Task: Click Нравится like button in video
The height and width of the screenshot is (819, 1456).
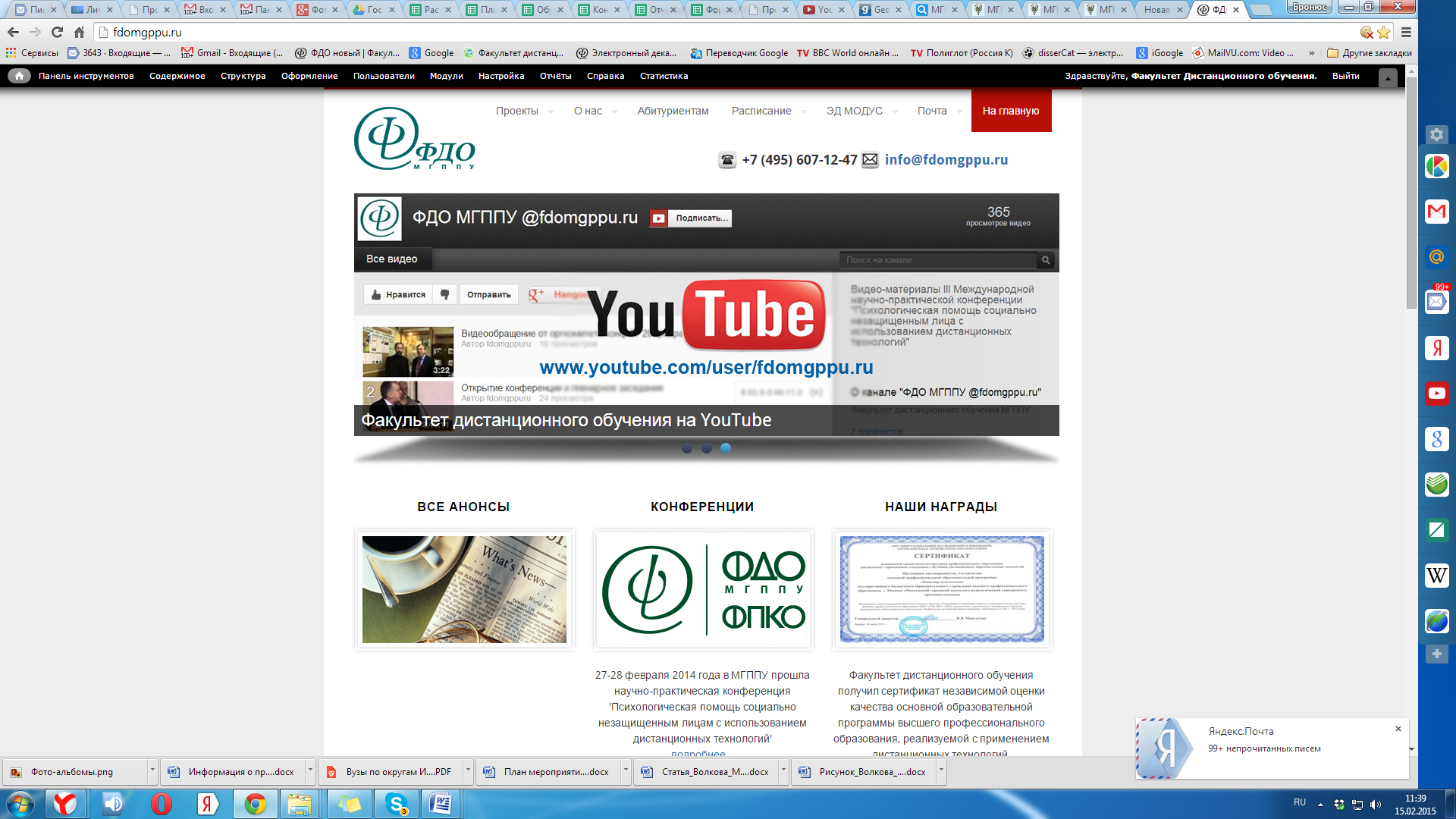Action: click(x=398, y=295)
